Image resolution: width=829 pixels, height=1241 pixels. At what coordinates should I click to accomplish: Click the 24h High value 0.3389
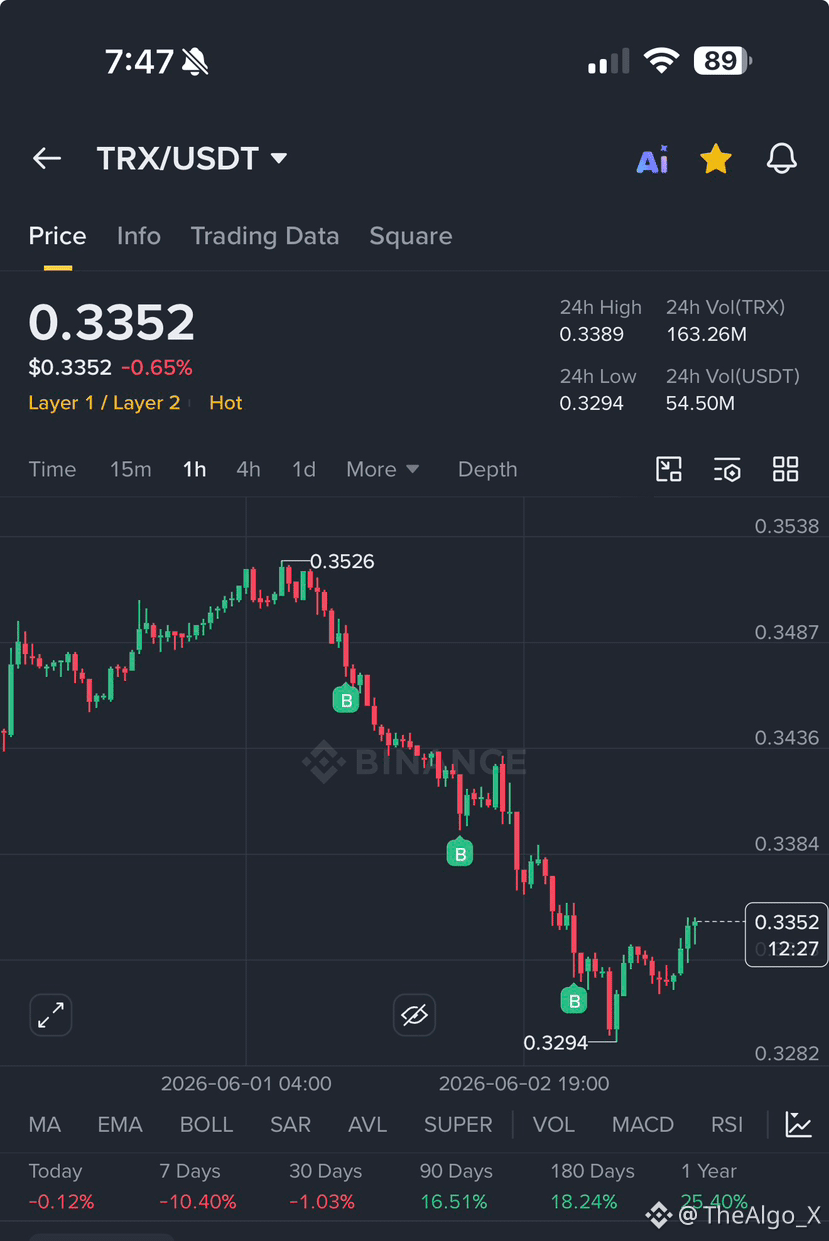tap(592, 335)
